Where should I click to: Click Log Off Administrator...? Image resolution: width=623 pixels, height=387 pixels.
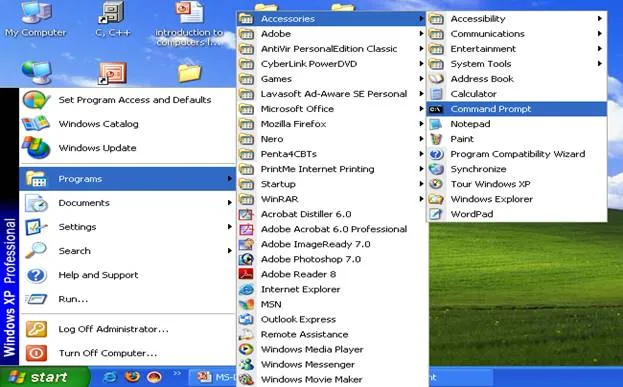point(128,329)
